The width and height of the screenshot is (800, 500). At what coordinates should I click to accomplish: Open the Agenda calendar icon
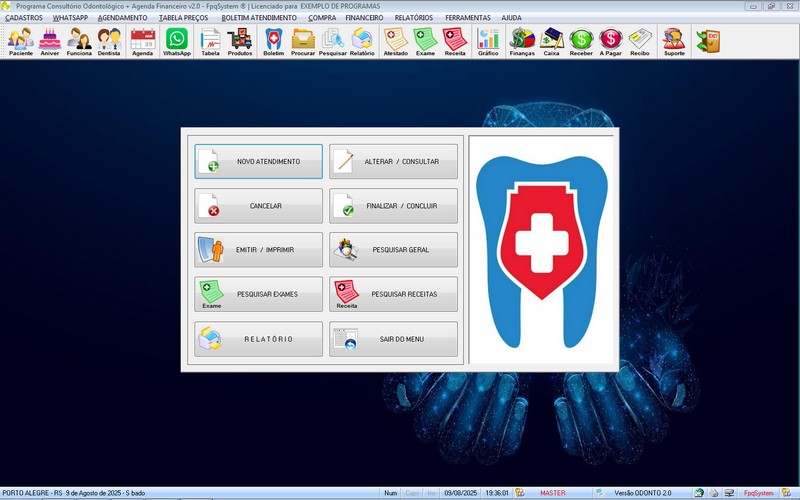click(143, 41)
